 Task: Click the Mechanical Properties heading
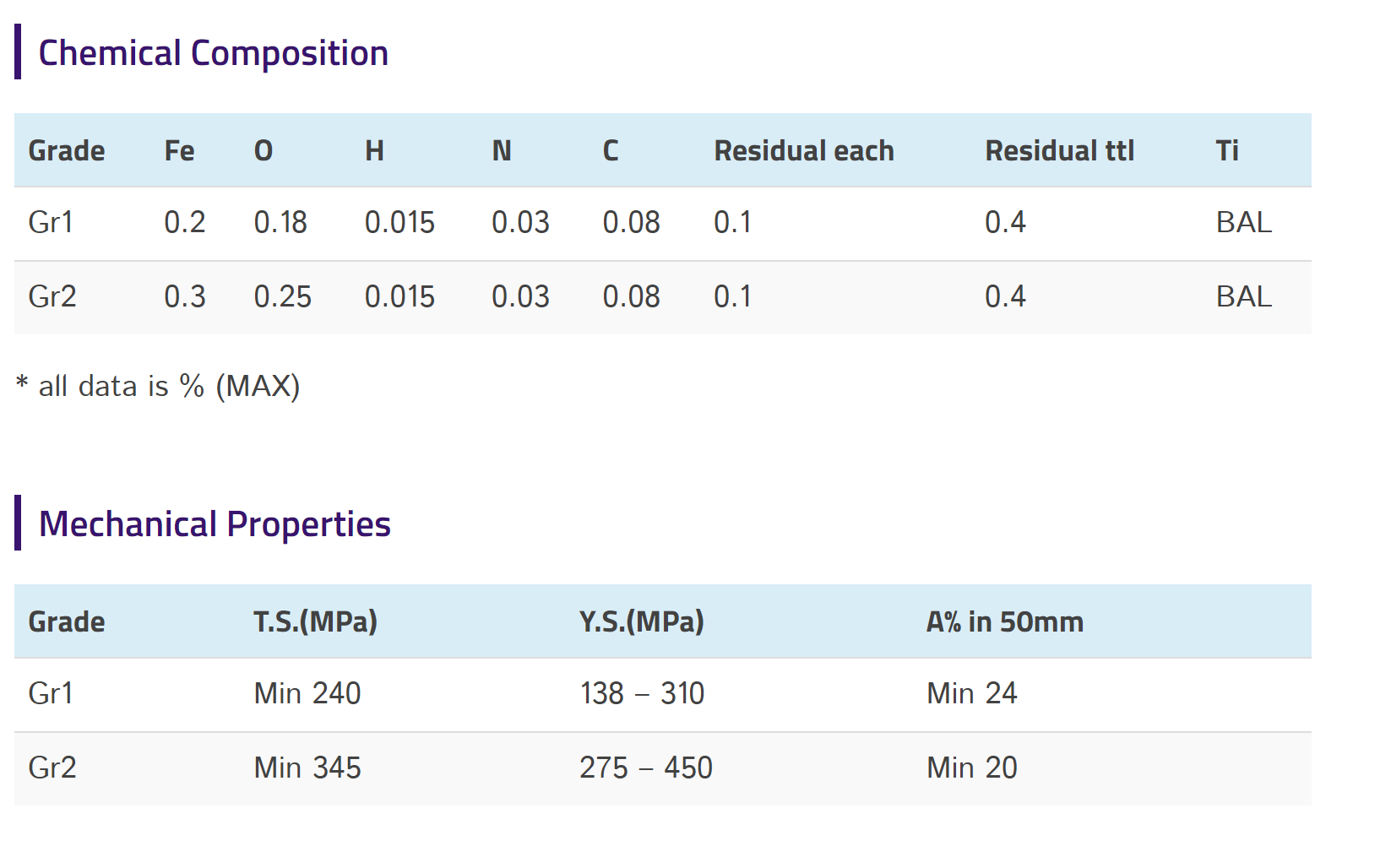[215, 524]
